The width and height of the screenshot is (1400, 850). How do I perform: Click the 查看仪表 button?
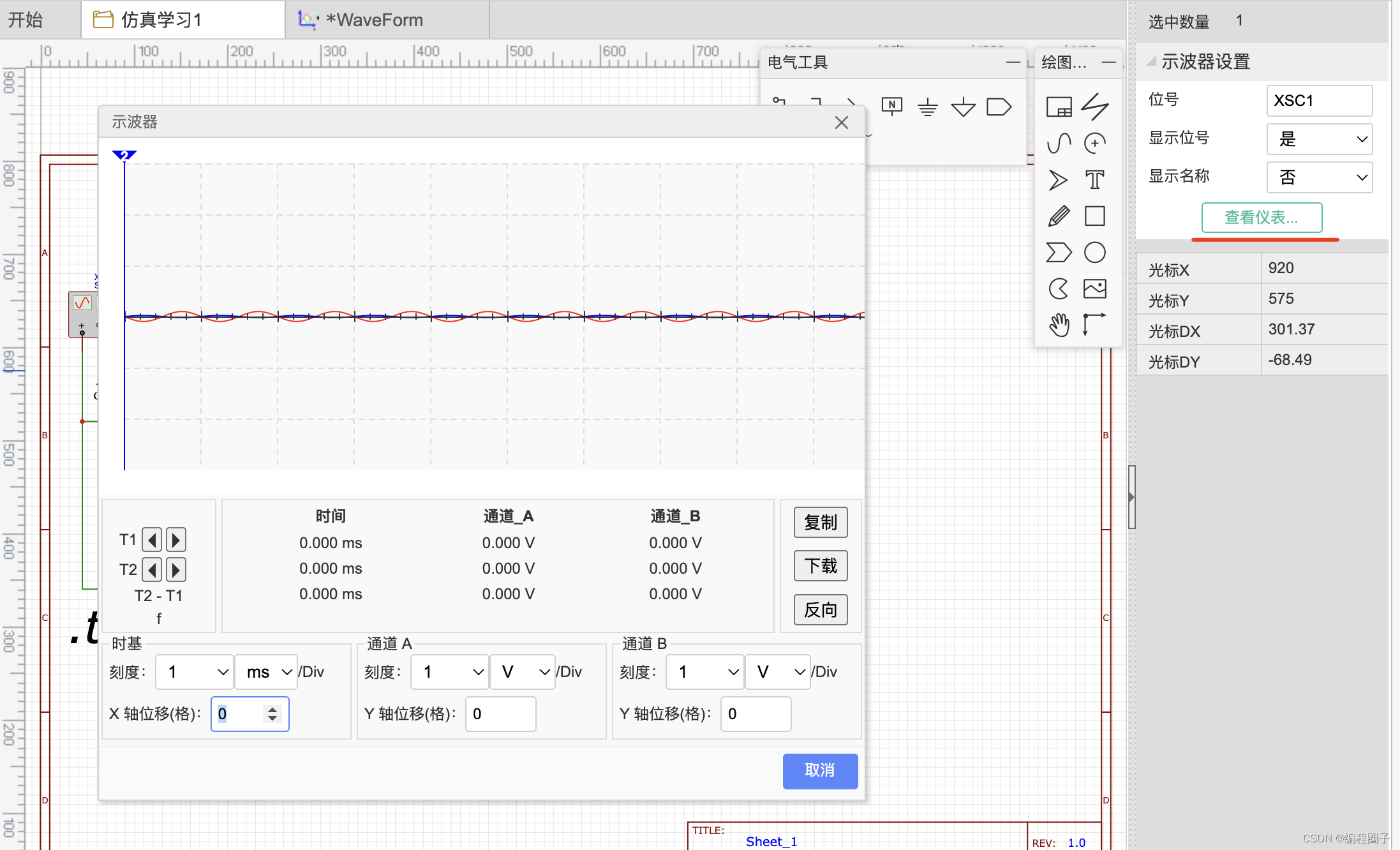point(1262,218)
